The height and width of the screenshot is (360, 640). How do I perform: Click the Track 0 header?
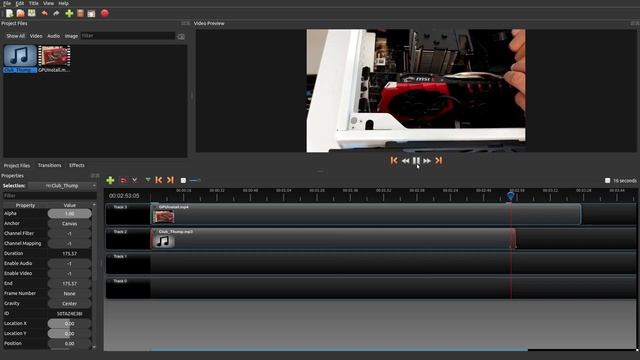pyautogui.click(x=128, y=288)
